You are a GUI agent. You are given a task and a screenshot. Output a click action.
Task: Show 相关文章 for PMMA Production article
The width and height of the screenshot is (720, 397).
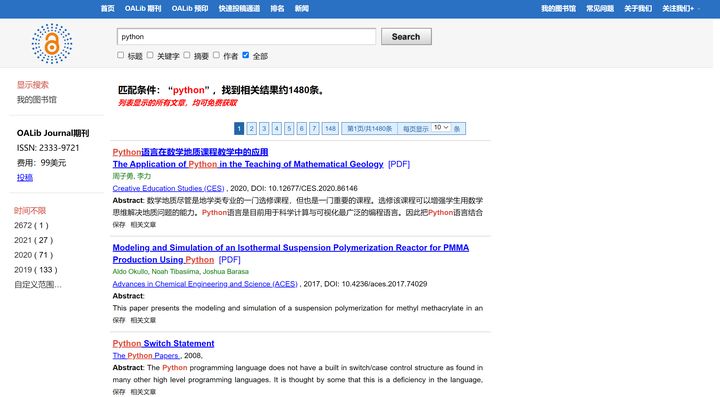(143, 320)
